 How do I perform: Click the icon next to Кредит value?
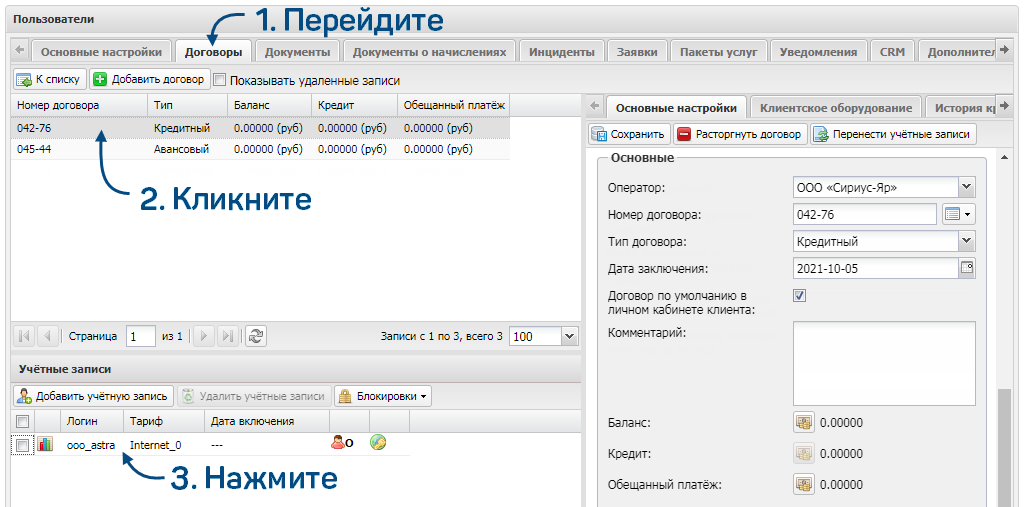click(x=803, y=453)
